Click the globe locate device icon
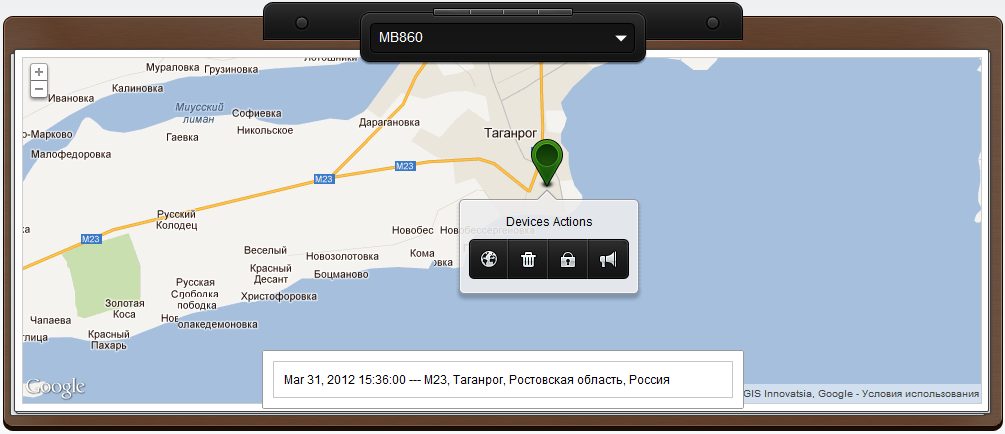Image resolution: width=1005 pixels, height=434 pixels. (x=489, y=259)
